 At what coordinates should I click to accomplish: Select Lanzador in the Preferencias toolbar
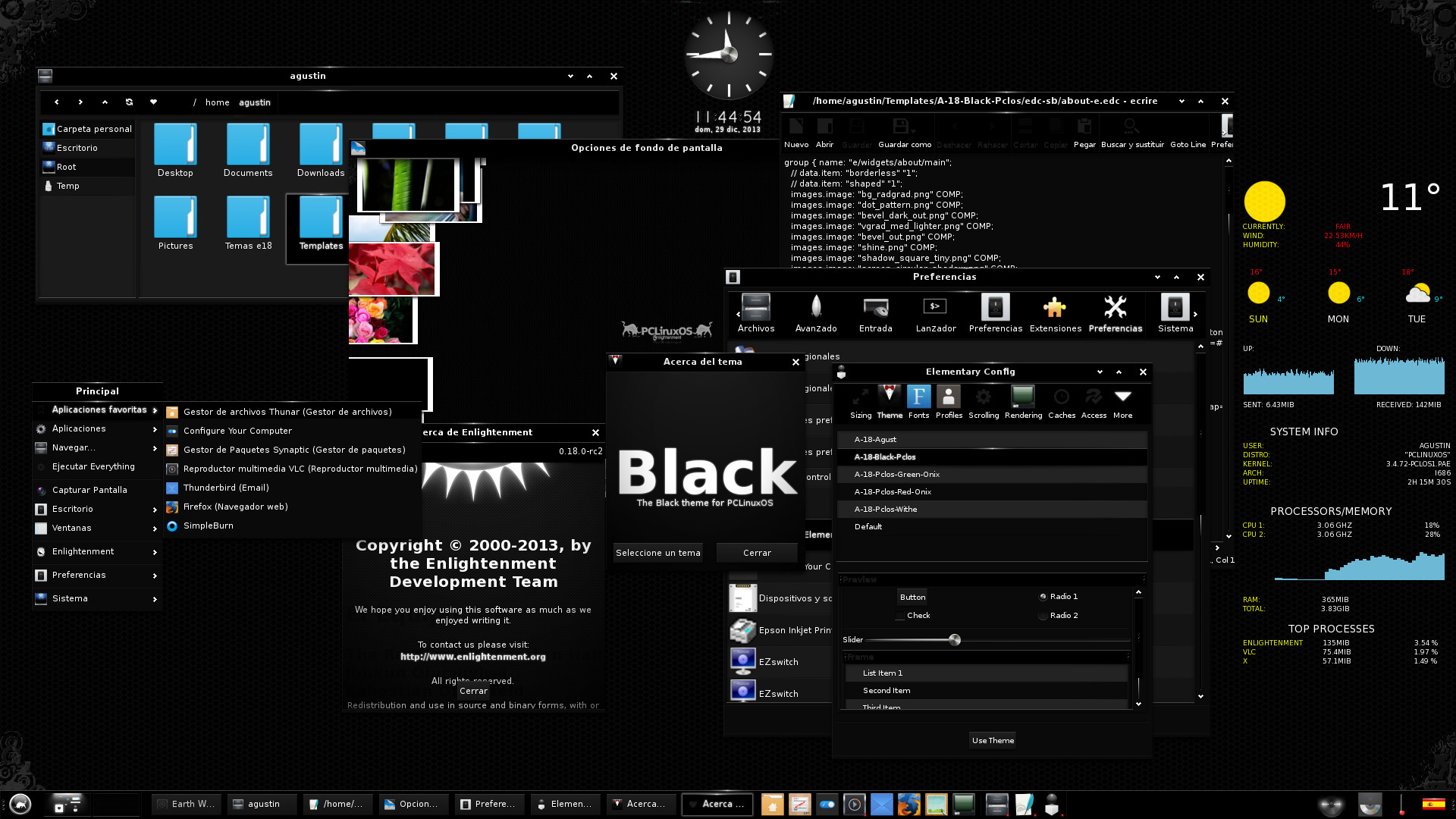(x=936, y=313)
